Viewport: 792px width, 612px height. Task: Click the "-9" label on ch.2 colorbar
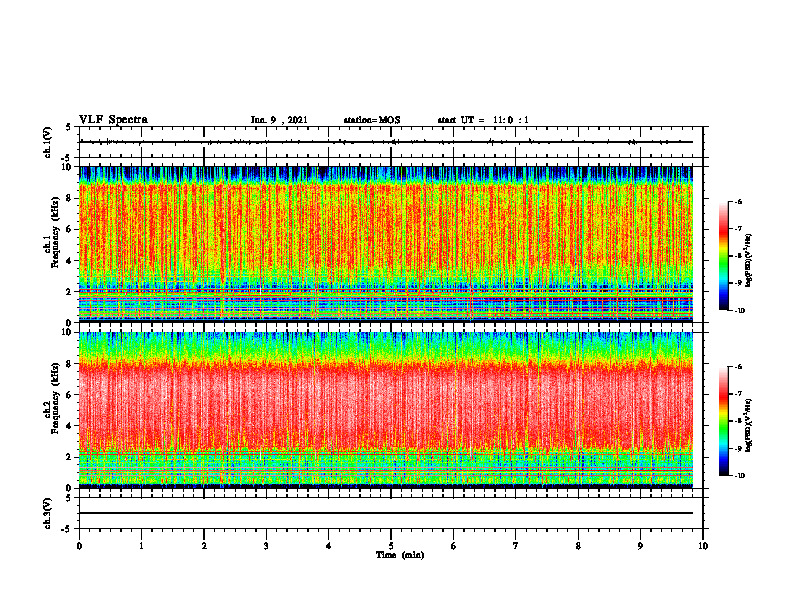739,448
